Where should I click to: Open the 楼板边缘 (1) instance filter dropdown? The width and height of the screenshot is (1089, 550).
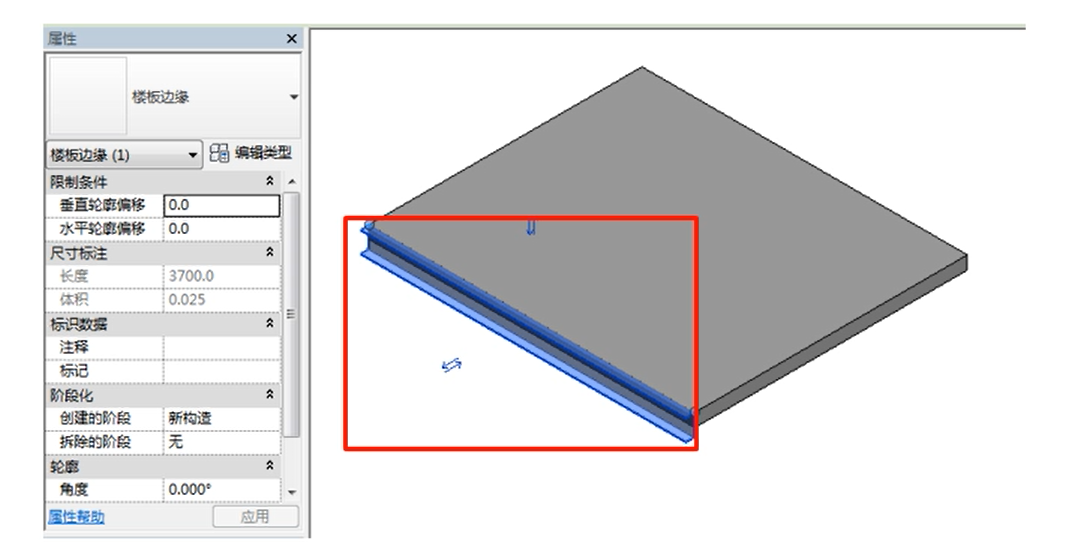(x=193, y=156)
